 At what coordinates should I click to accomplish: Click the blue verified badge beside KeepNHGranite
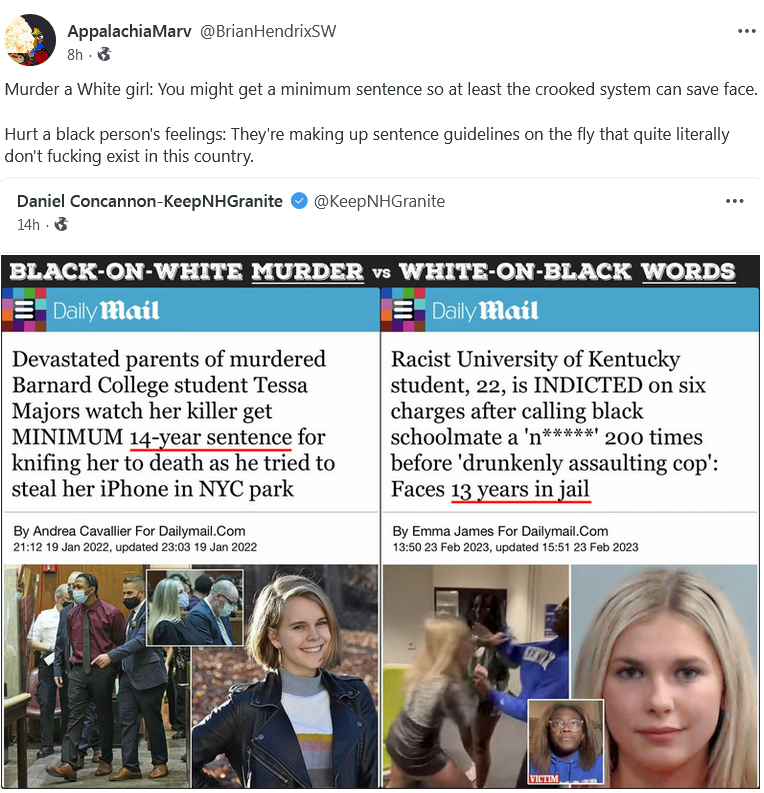(299, 201)
